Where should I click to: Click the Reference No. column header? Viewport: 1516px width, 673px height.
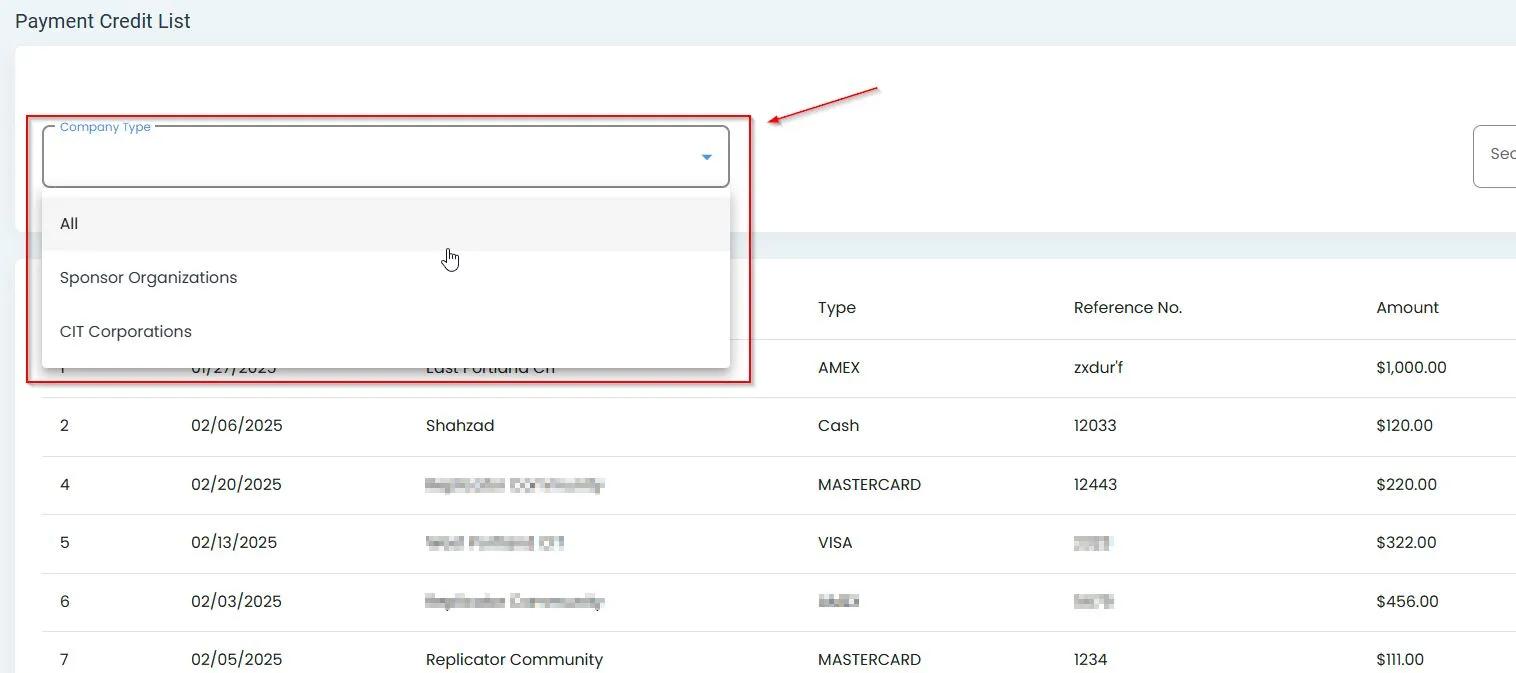pos(1127,308)
